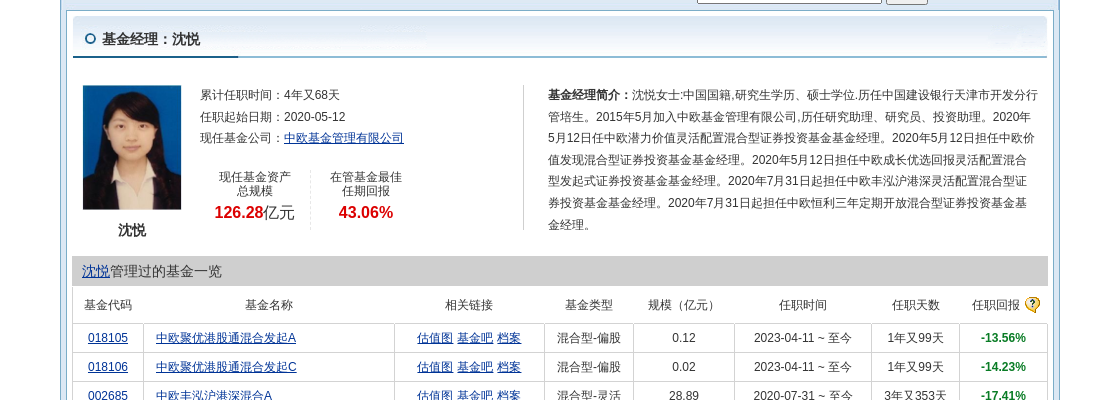Click the 0.12 scale cell

point(684,338)
